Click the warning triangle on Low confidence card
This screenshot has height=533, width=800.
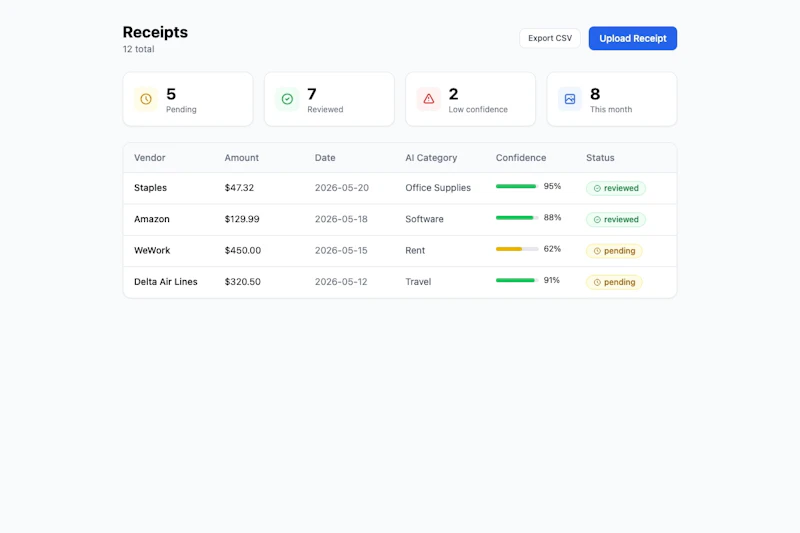tap(429, 99)
